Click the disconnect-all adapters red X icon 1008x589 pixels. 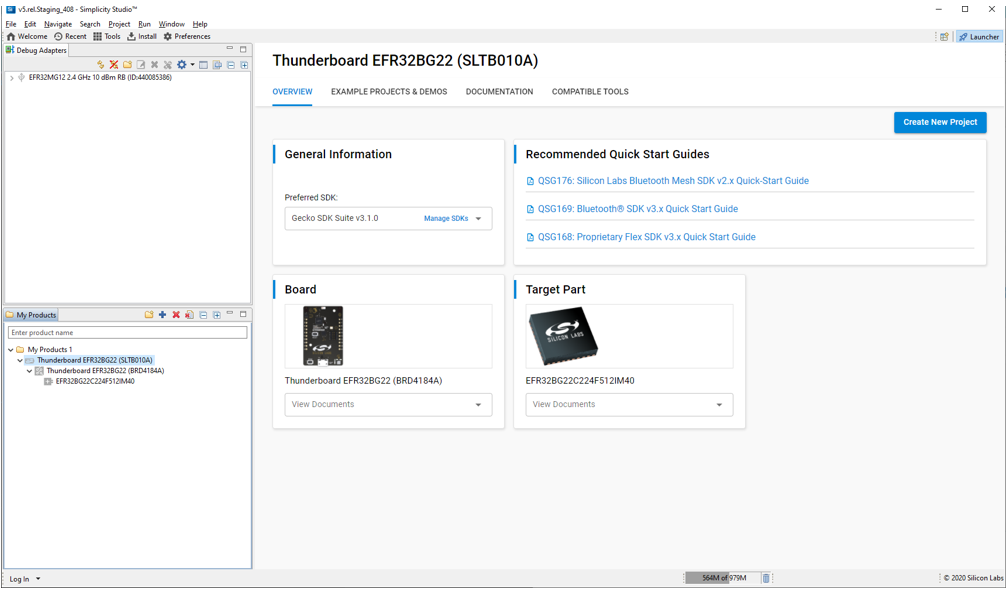click(x=114, y=65)
